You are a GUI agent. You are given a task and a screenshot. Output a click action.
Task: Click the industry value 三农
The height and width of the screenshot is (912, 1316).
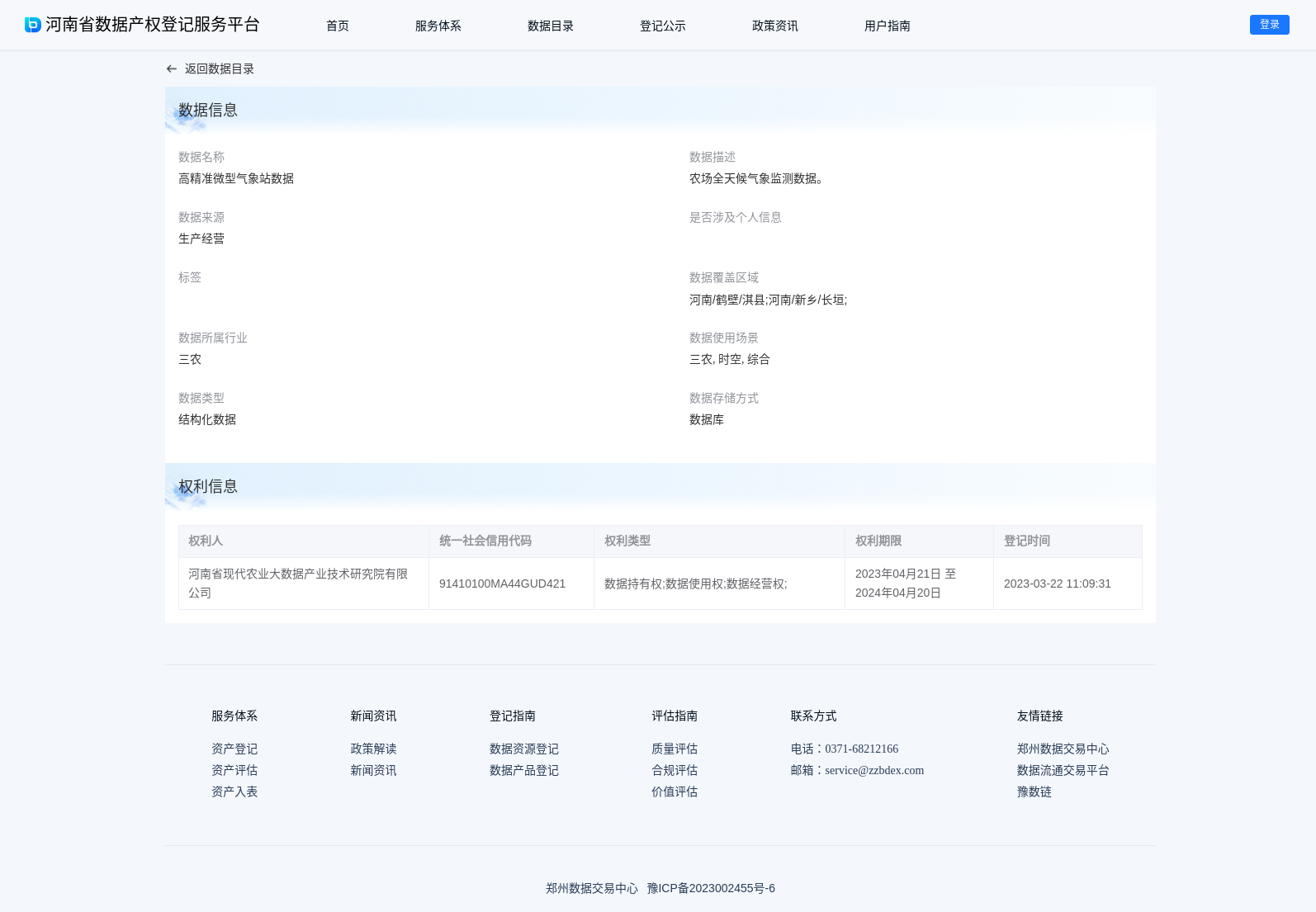coord(190,359)
